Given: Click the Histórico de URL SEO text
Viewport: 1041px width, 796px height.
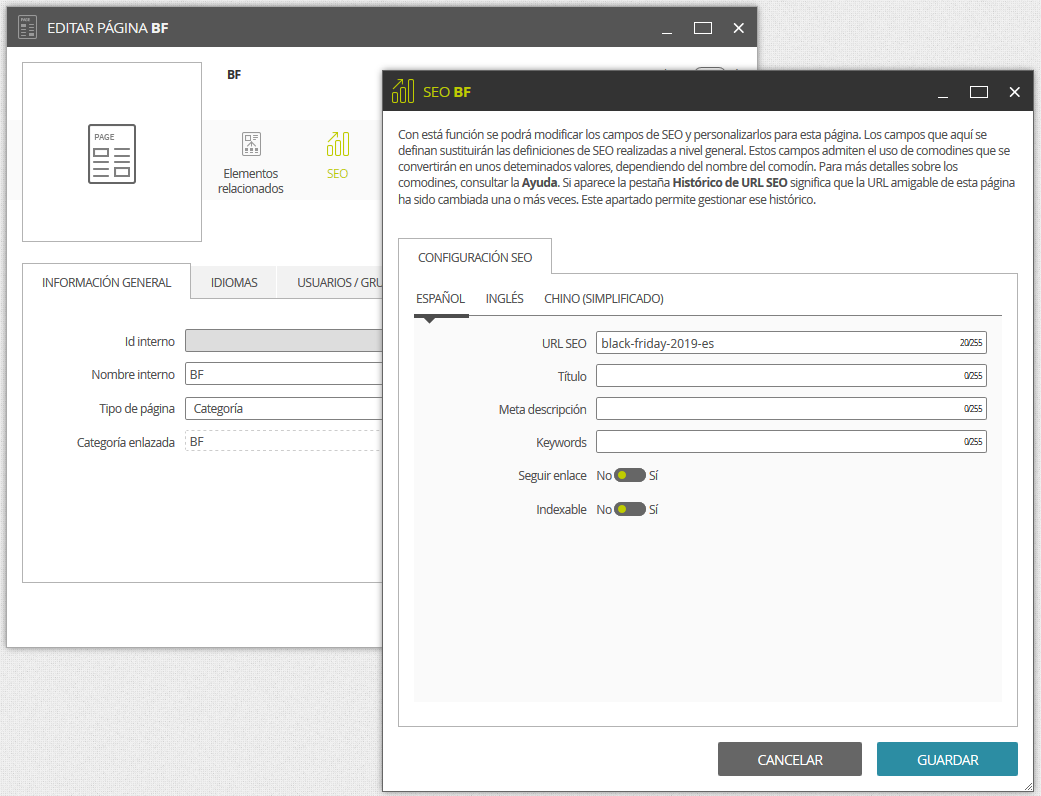Looking at the screenshot, I should pos(730,183).
